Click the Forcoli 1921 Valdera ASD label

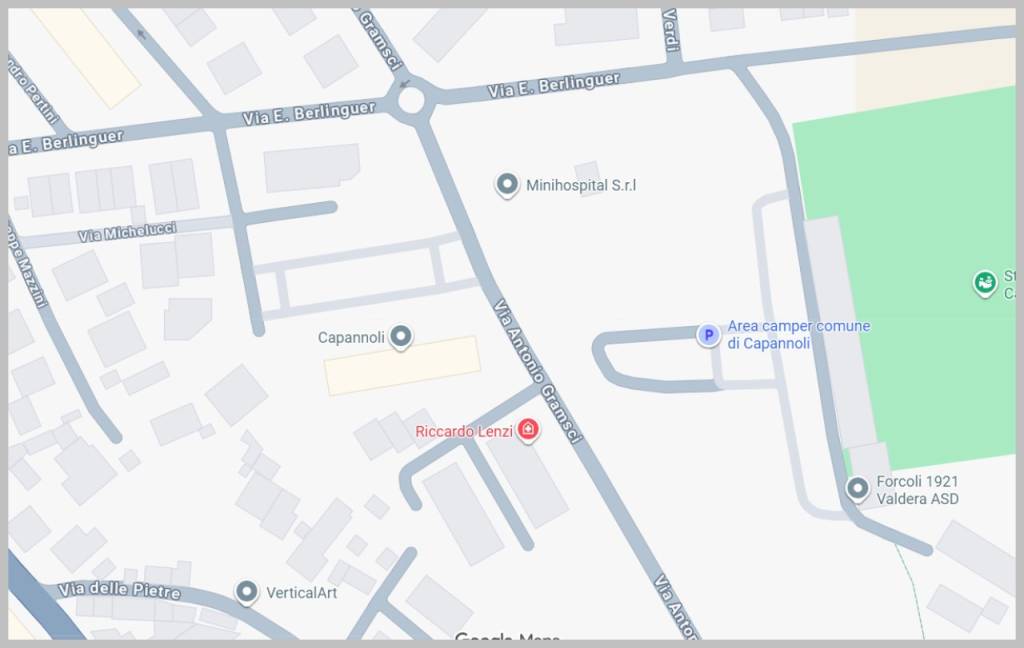pos(917,490)
